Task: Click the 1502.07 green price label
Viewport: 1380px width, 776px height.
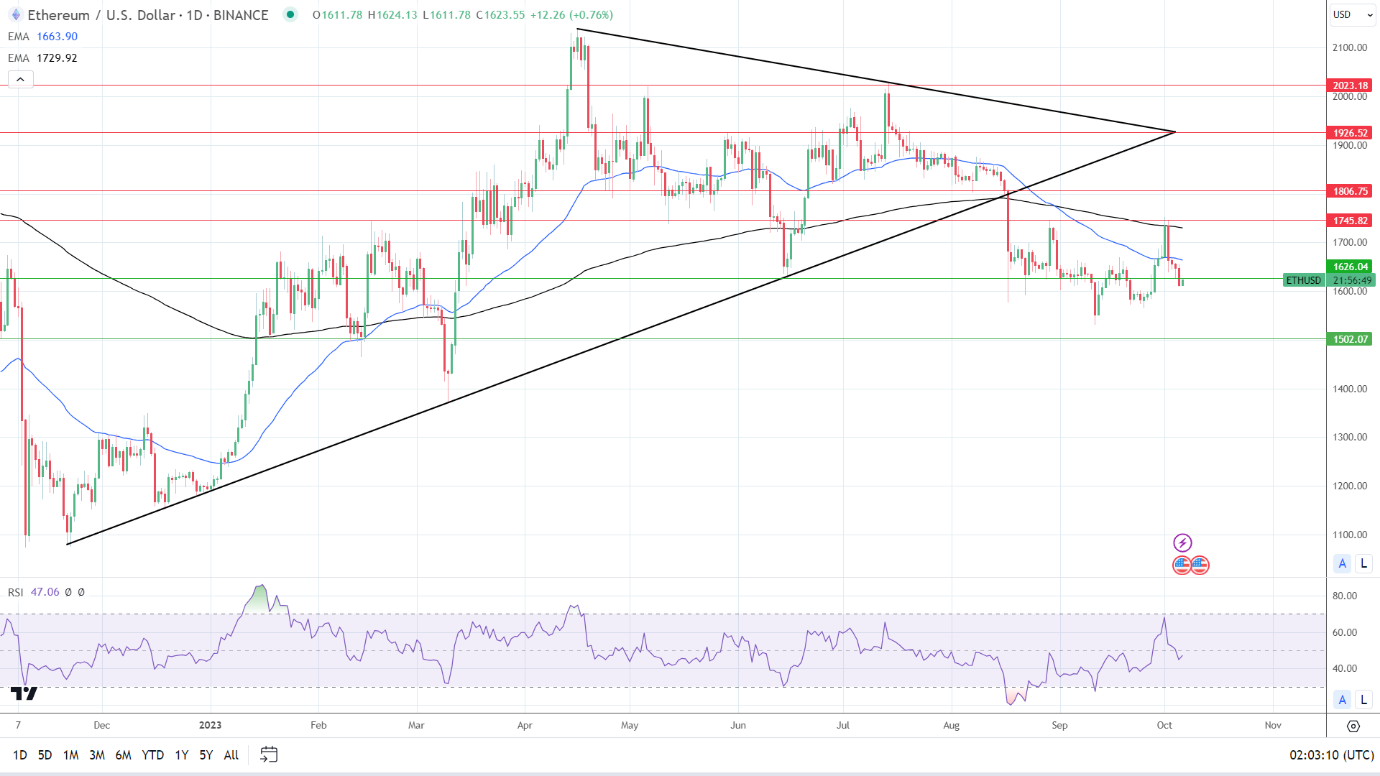Action: tap(1349, 339)
